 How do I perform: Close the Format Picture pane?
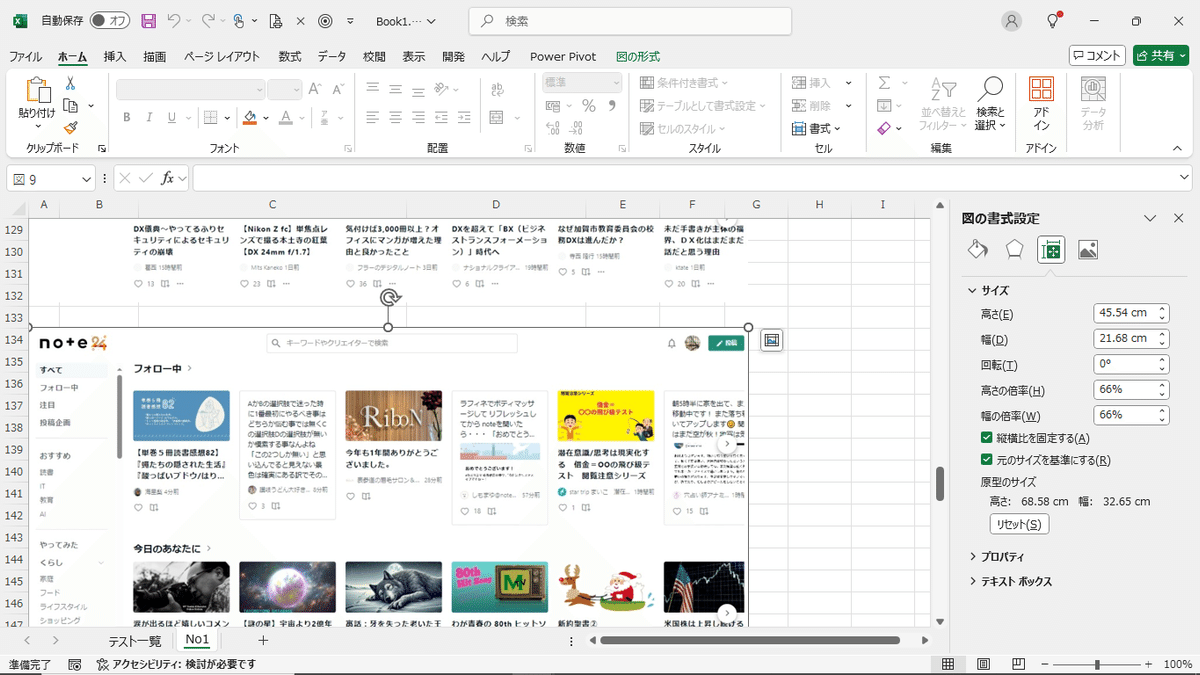[x=1178, y=218]
